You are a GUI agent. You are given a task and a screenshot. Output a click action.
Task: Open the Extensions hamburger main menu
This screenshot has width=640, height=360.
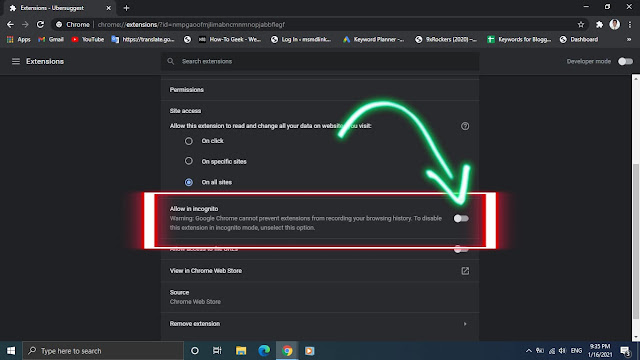pyautogui.click(x=16, y=61)
